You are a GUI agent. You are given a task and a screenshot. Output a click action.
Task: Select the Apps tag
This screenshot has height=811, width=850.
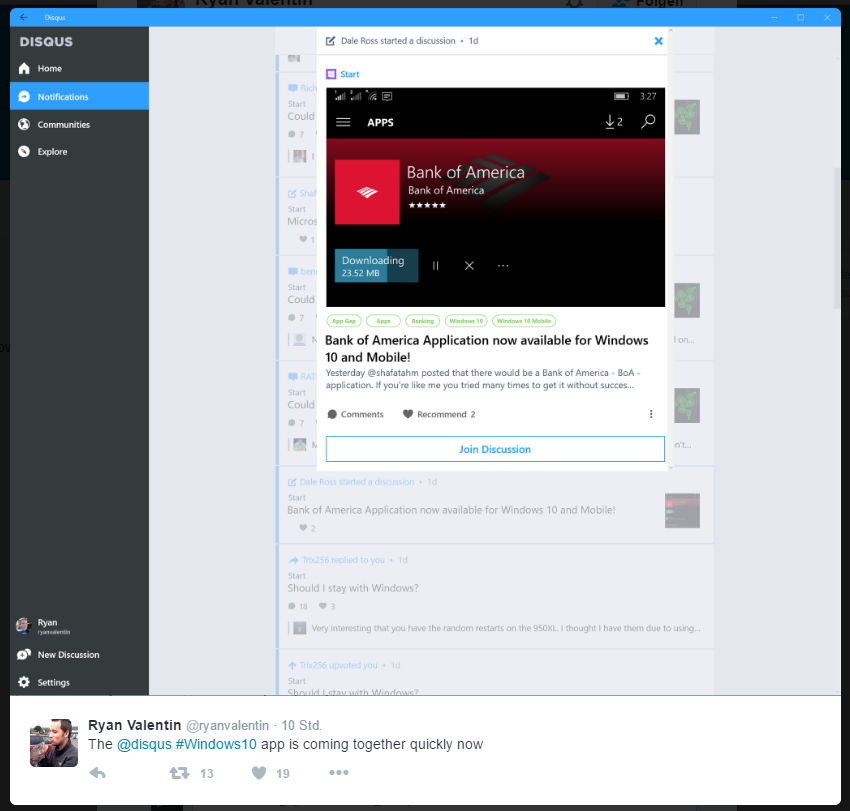(383, 321)
